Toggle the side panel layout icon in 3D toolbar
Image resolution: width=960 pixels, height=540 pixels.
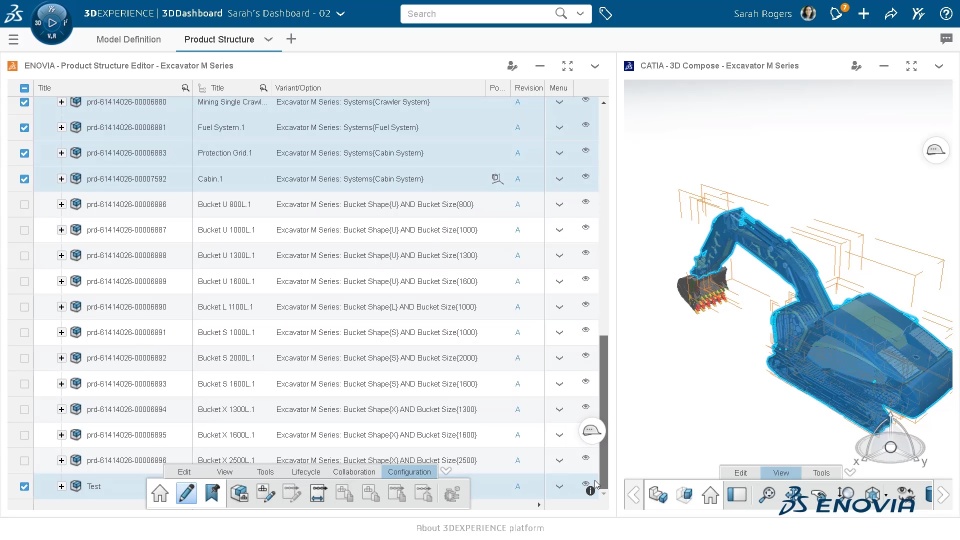[x=737, y=494]
